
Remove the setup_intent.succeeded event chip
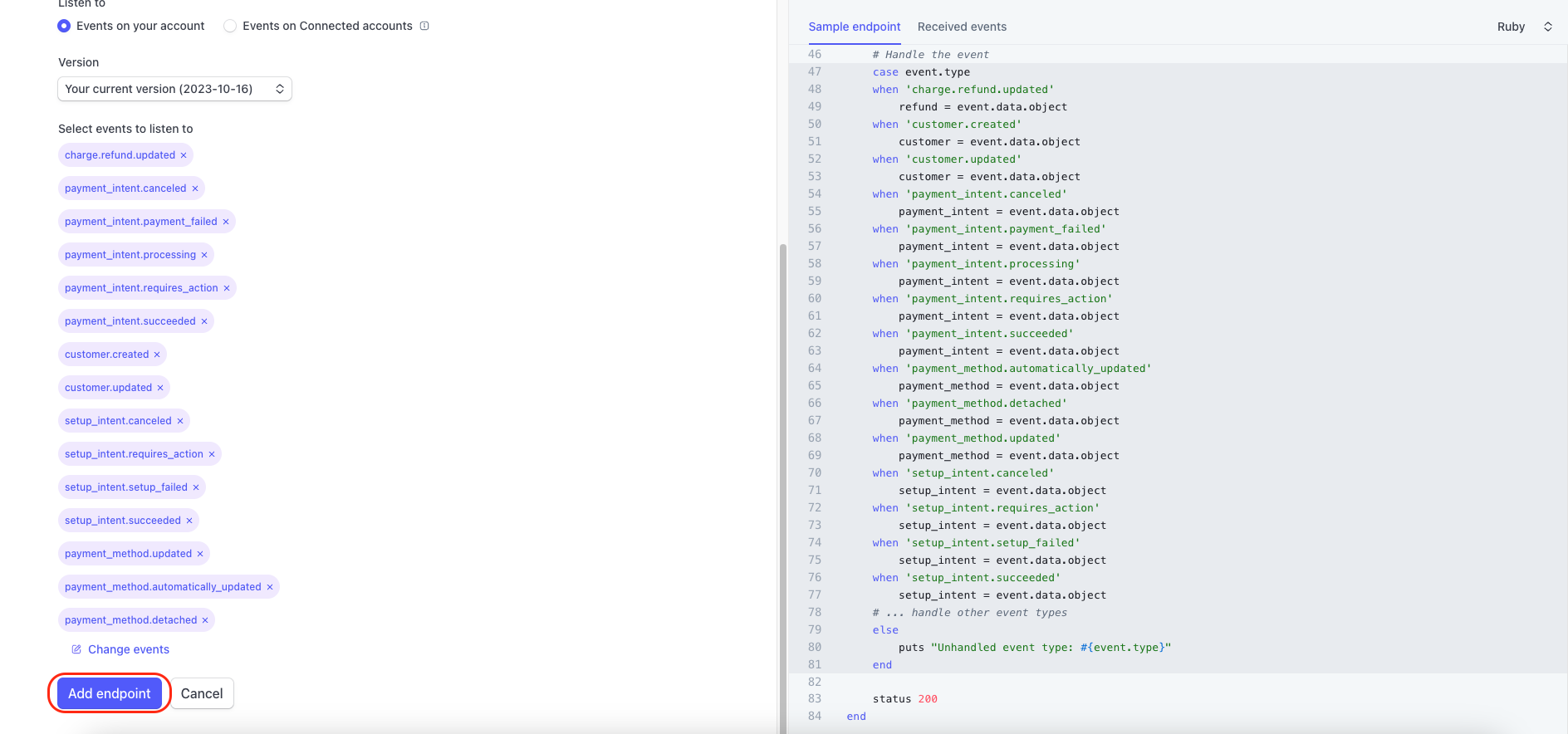coord(189,521)
